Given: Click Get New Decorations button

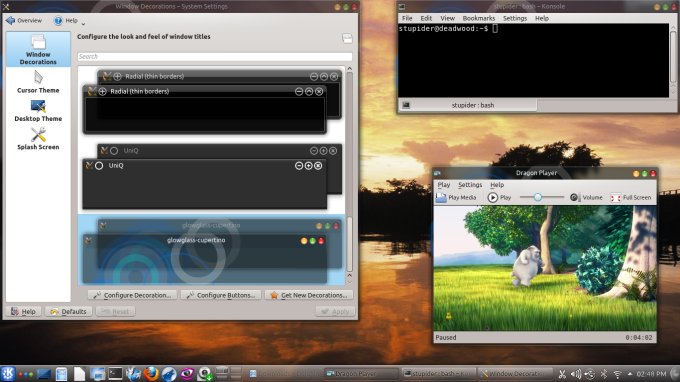Looking at the screenshot, I should coord(309,295).
